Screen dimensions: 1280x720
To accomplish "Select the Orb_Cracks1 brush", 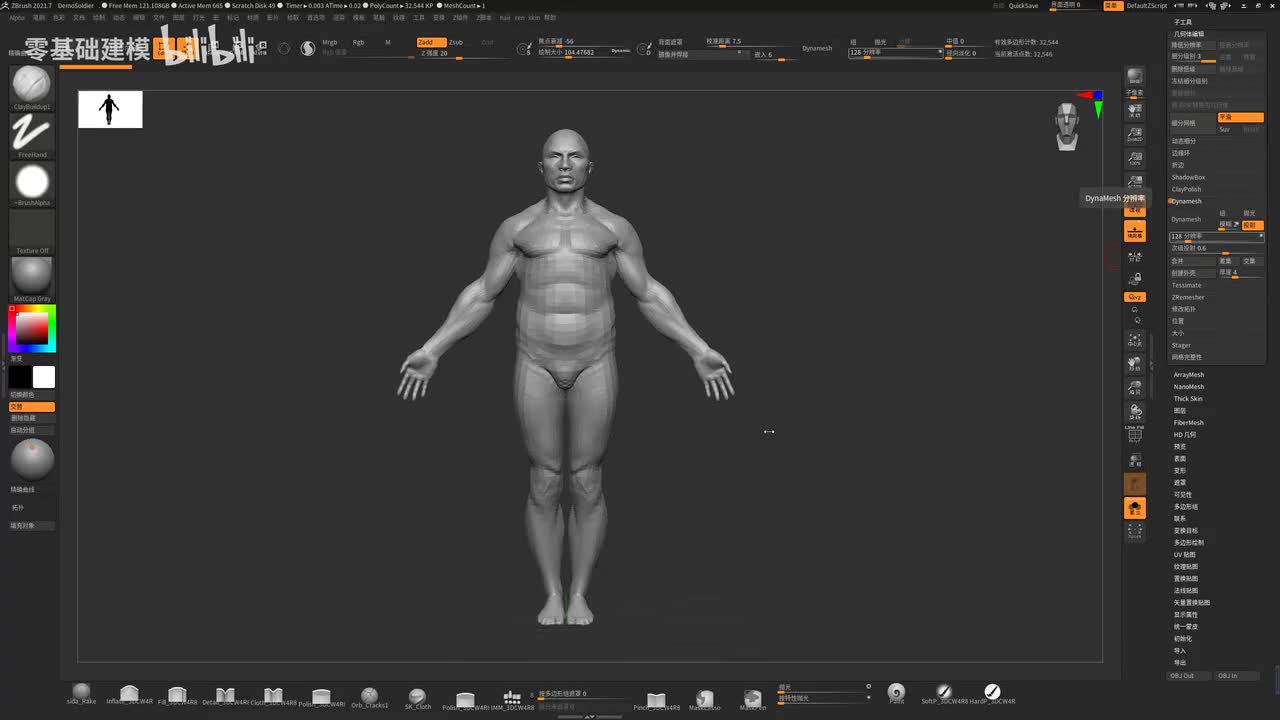I will pos(369,695).
